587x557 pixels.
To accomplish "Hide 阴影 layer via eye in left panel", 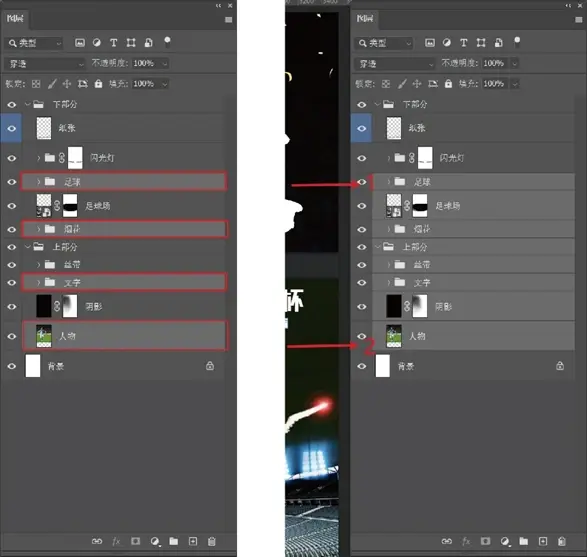I will point(12,307).
